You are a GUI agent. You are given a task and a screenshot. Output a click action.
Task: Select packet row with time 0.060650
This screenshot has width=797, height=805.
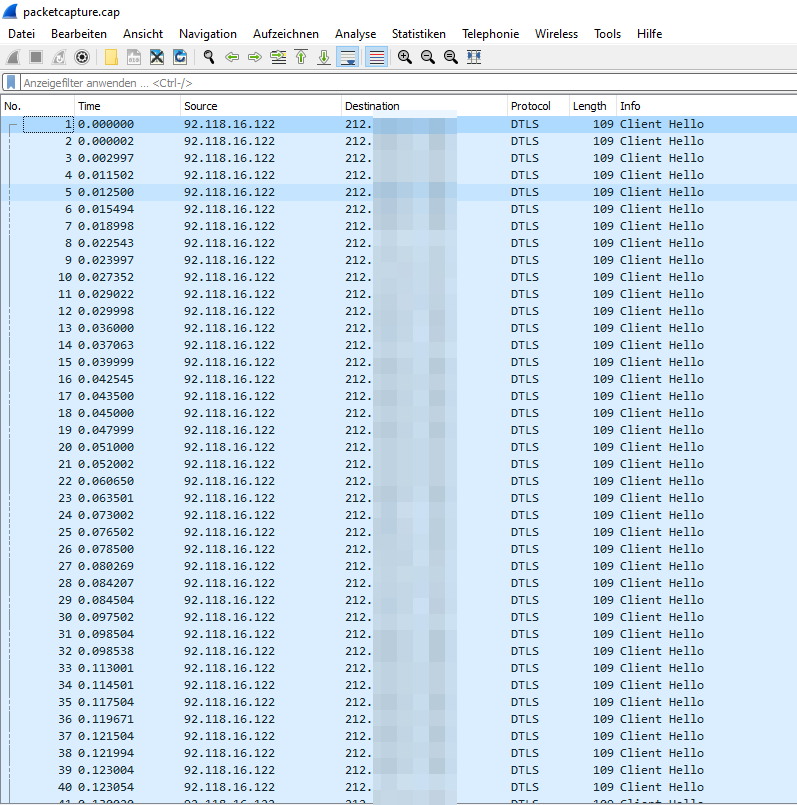pos(398,481)
